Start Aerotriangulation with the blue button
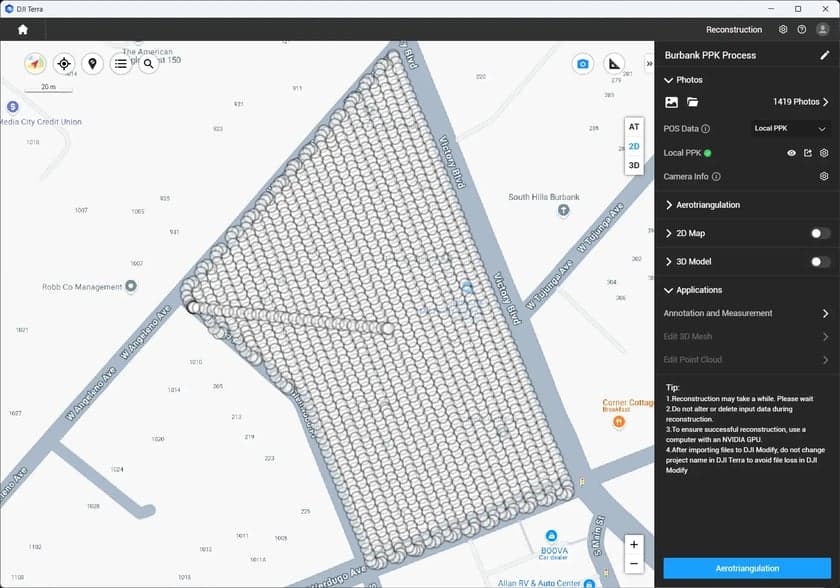The image size is (840, 588). point(747,567)
